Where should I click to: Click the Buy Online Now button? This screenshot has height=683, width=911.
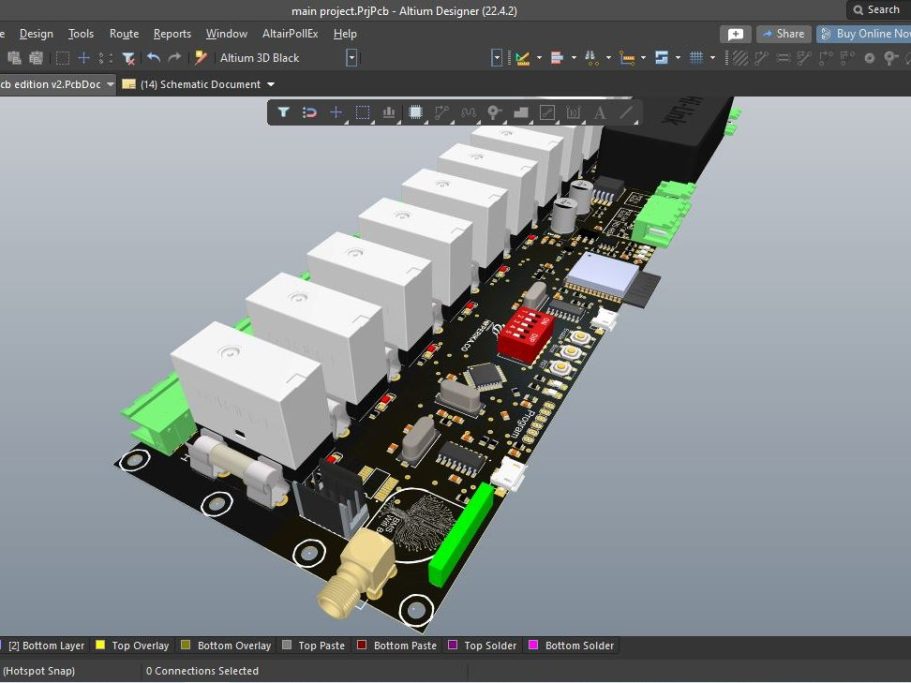coord(864,34)
